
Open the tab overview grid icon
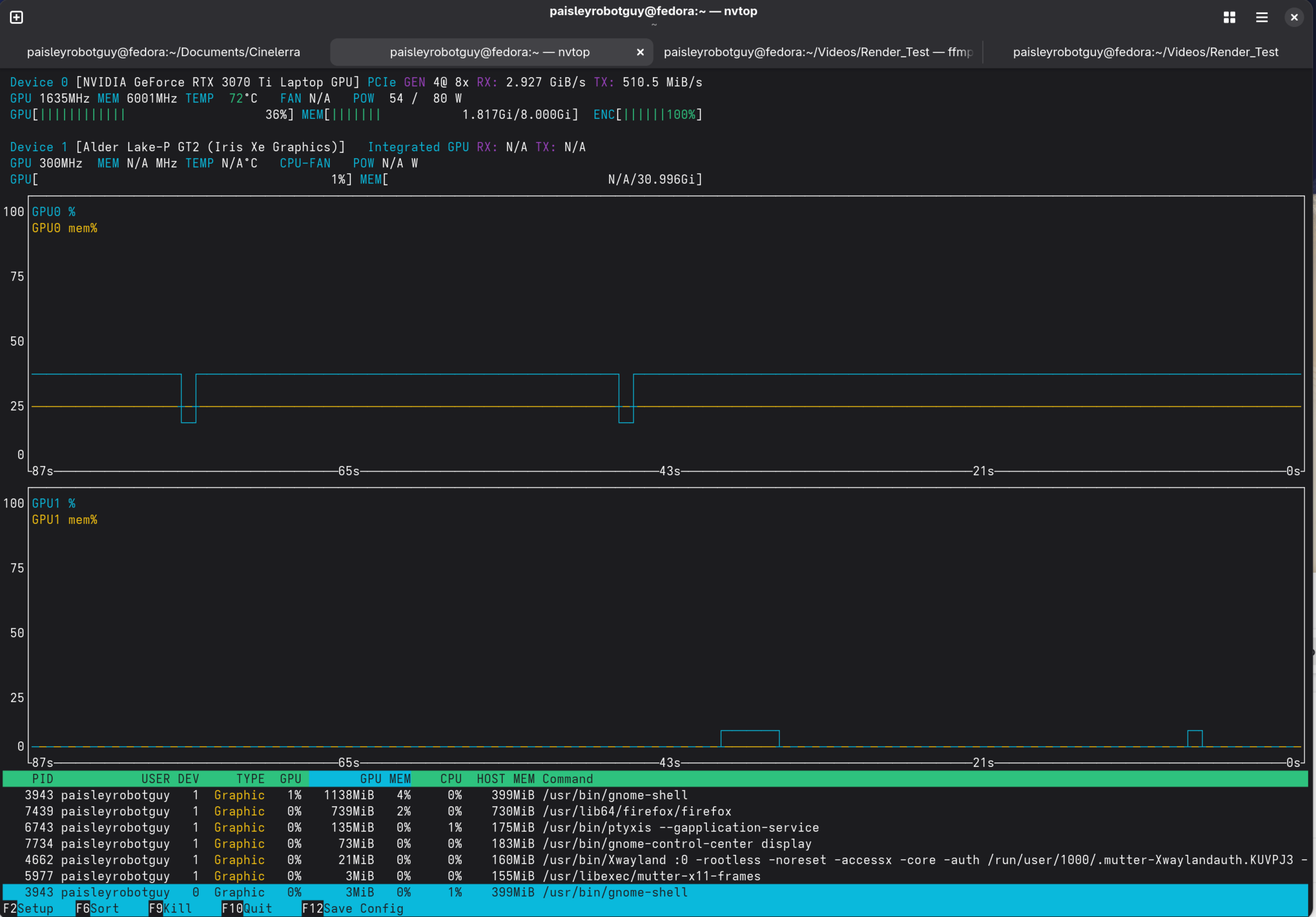(1229, 17)
